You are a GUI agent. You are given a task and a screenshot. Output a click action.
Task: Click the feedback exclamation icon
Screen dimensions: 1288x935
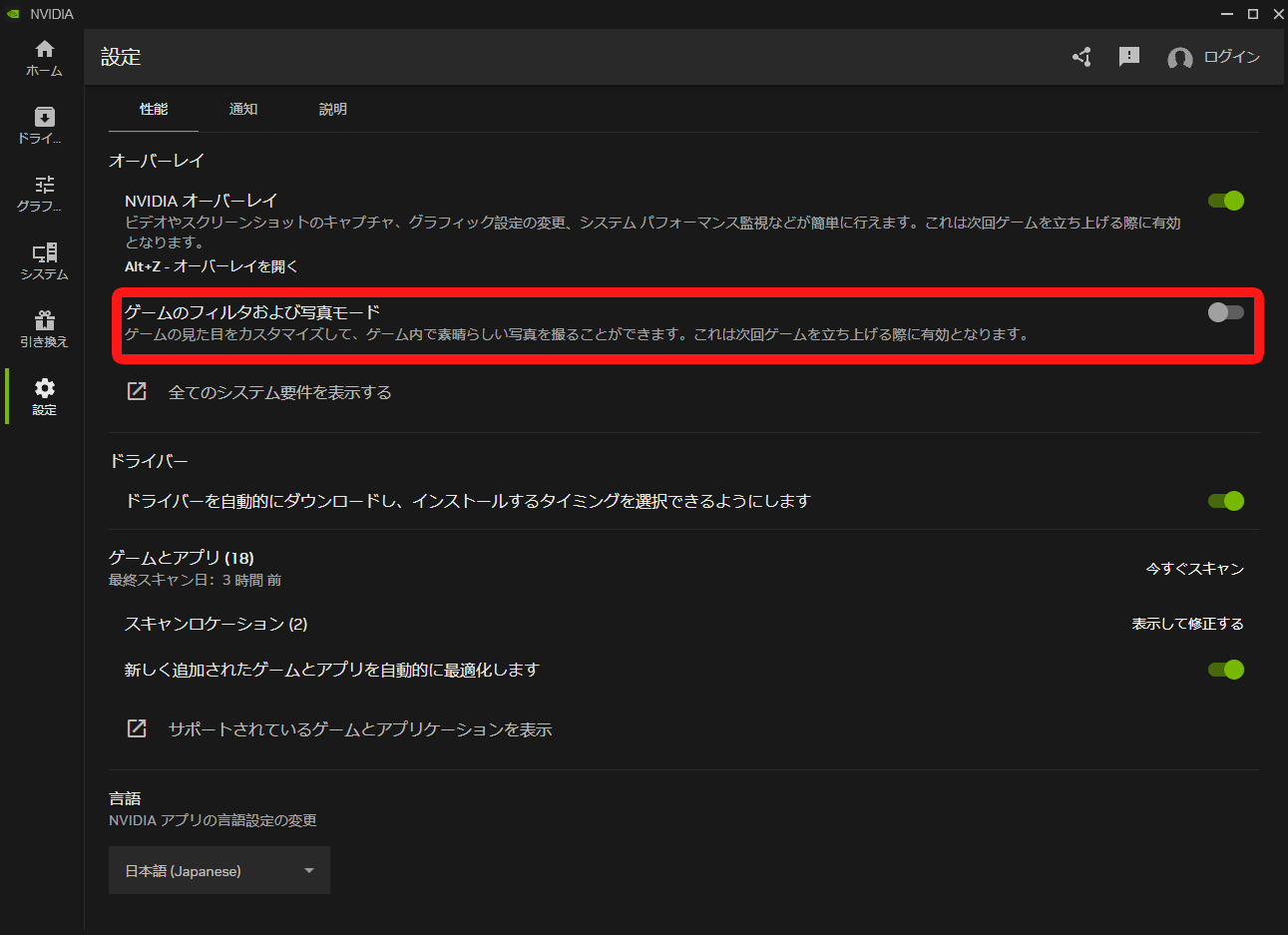(1129, 57)
